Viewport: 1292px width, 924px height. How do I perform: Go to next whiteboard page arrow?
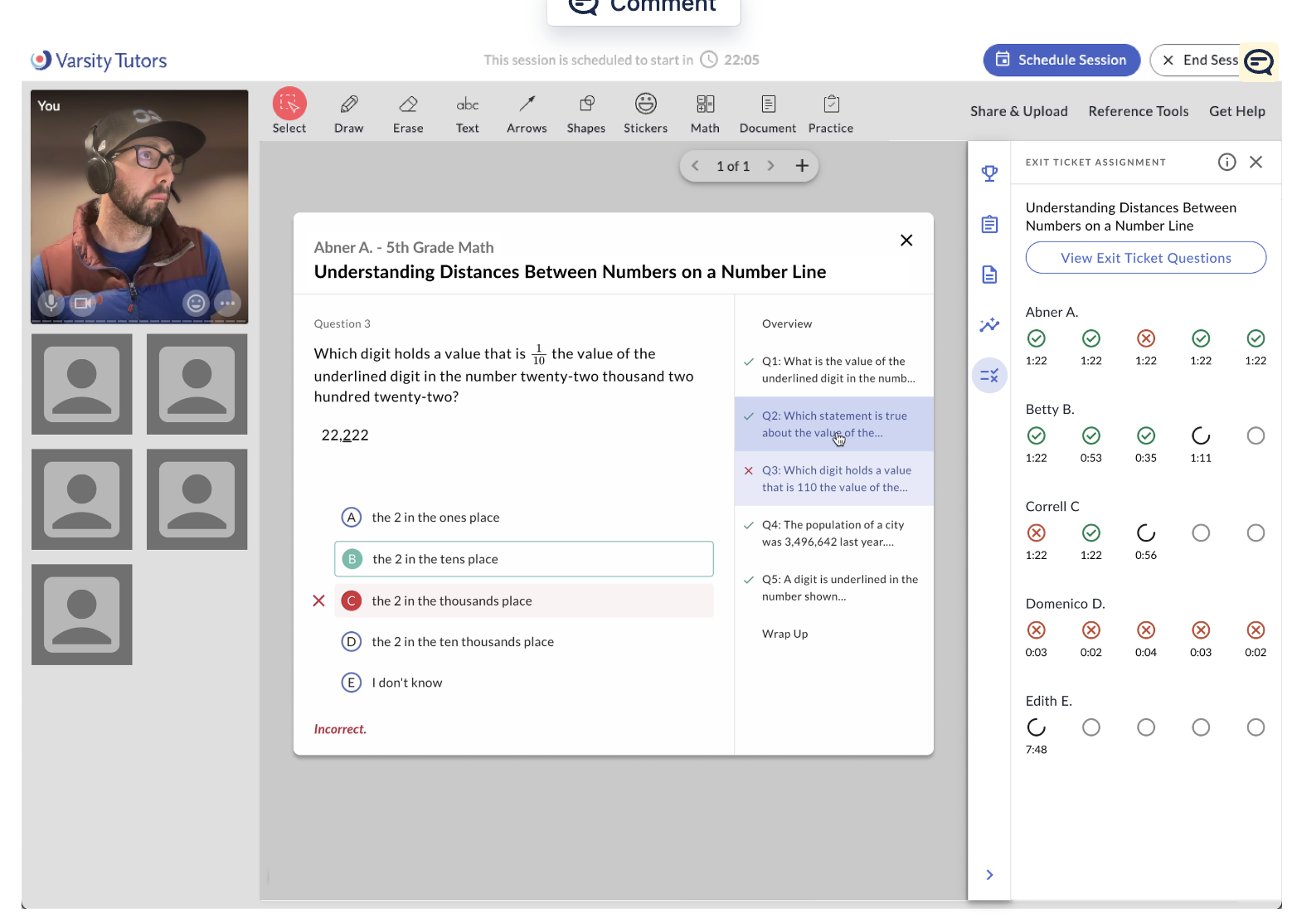click(x=770, y=166)
